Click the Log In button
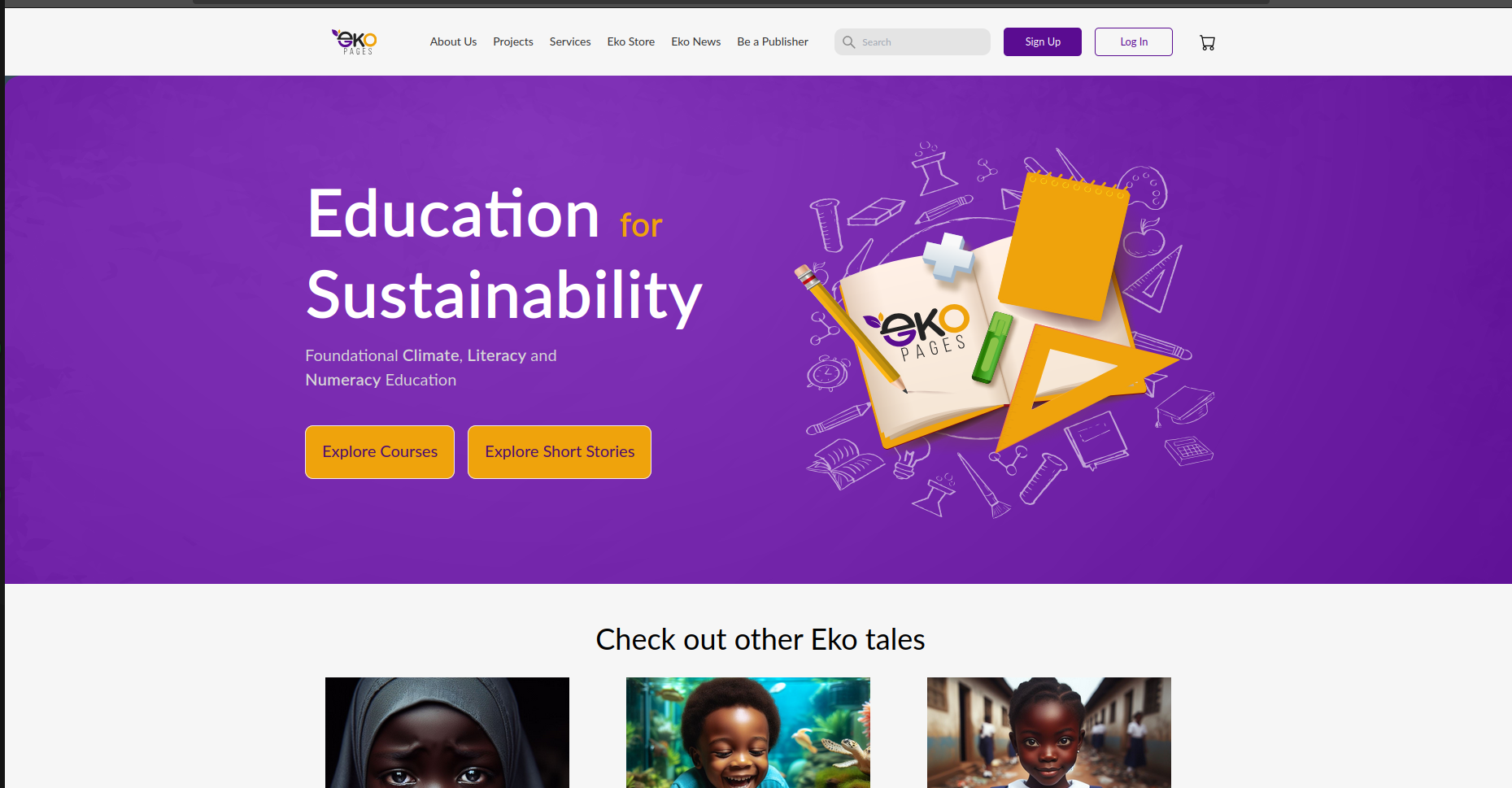Viewport: 1512px width, 788px height. (1133, 42)
